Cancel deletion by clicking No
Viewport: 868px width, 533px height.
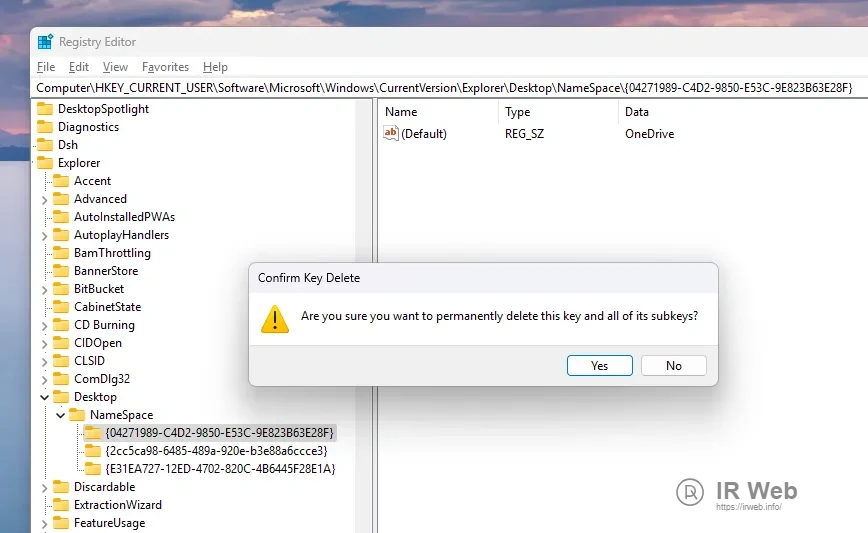(x=673, y=366)
